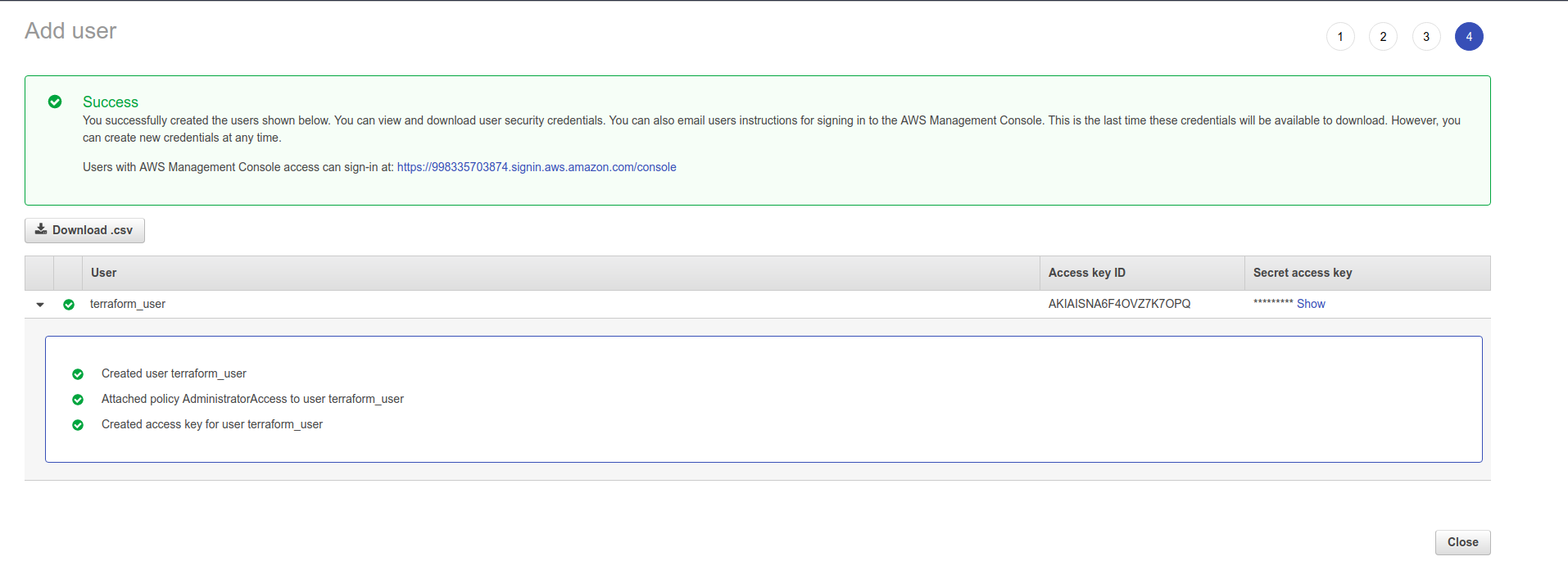The width and height of the screenshot is (1568, 561).
Task: Click the green Success checkmark icon
Action: pyautogui.click(x=55, y=102)
